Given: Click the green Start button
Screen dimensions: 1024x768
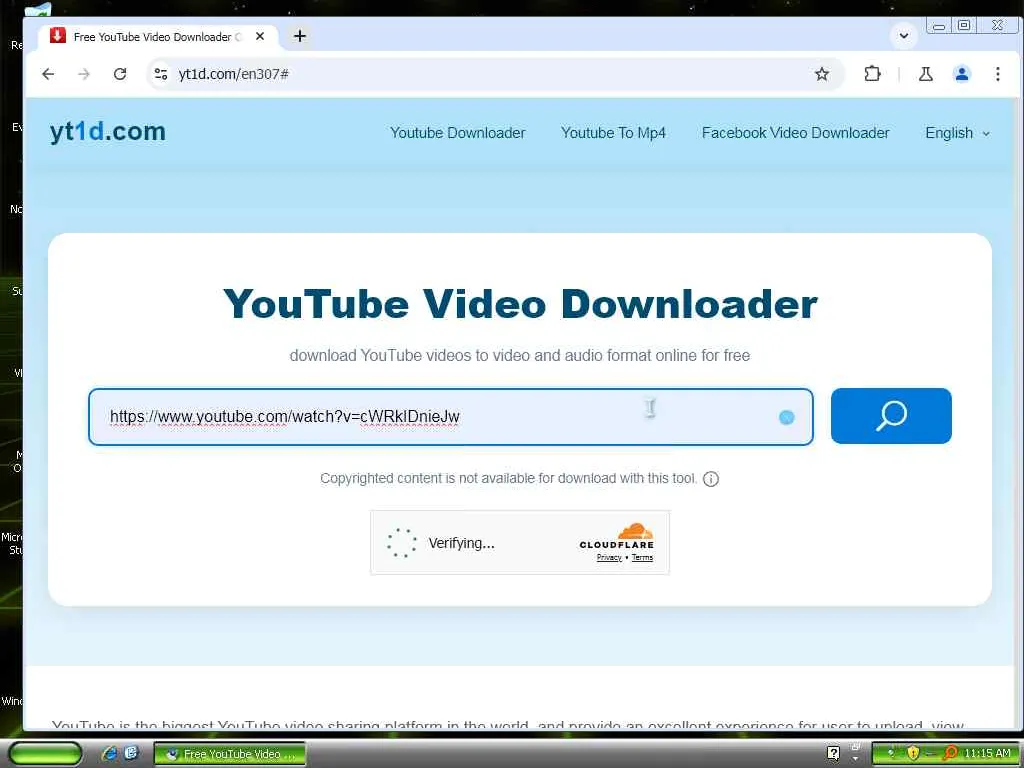Looking at the screenshot, I should (45, 754).
